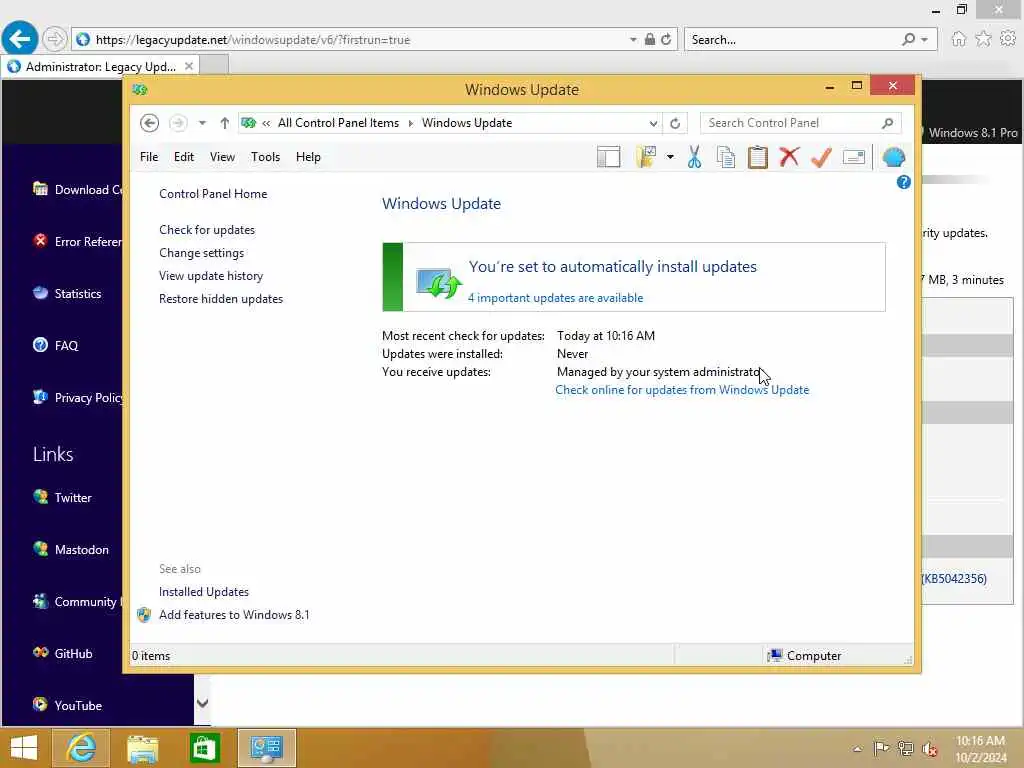Close the Legacy Update browser tab

tap(189, 66)
